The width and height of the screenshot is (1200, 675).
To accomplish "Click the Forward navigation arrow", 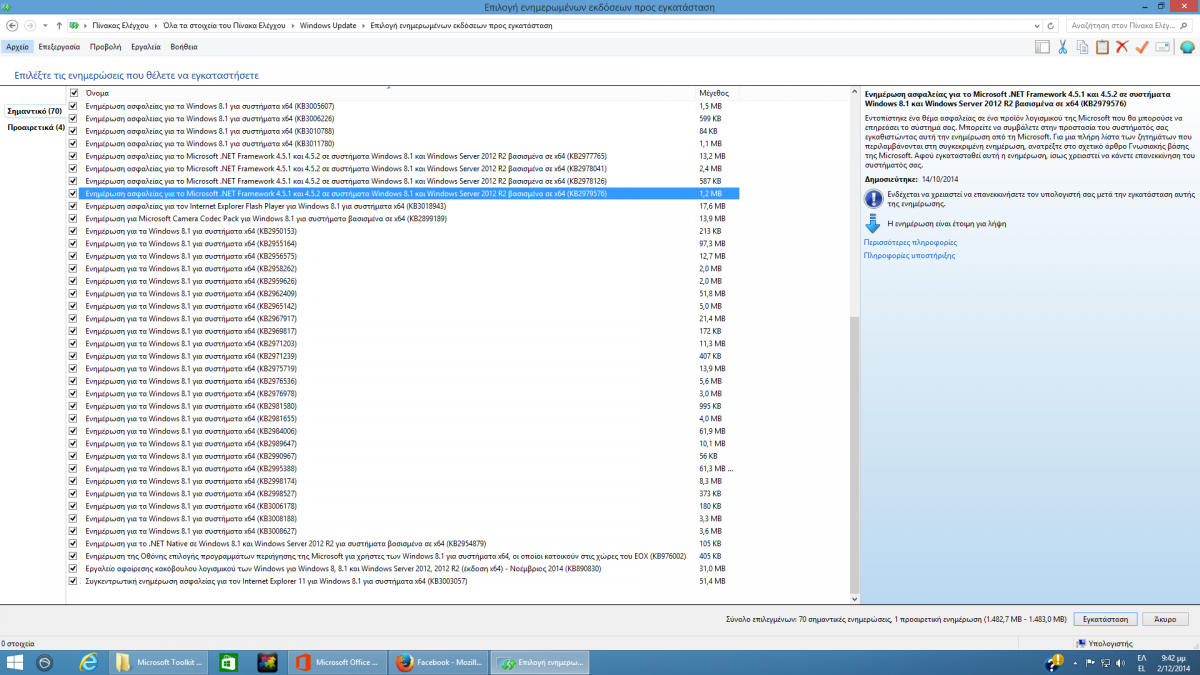I will (x=30, y=24).
